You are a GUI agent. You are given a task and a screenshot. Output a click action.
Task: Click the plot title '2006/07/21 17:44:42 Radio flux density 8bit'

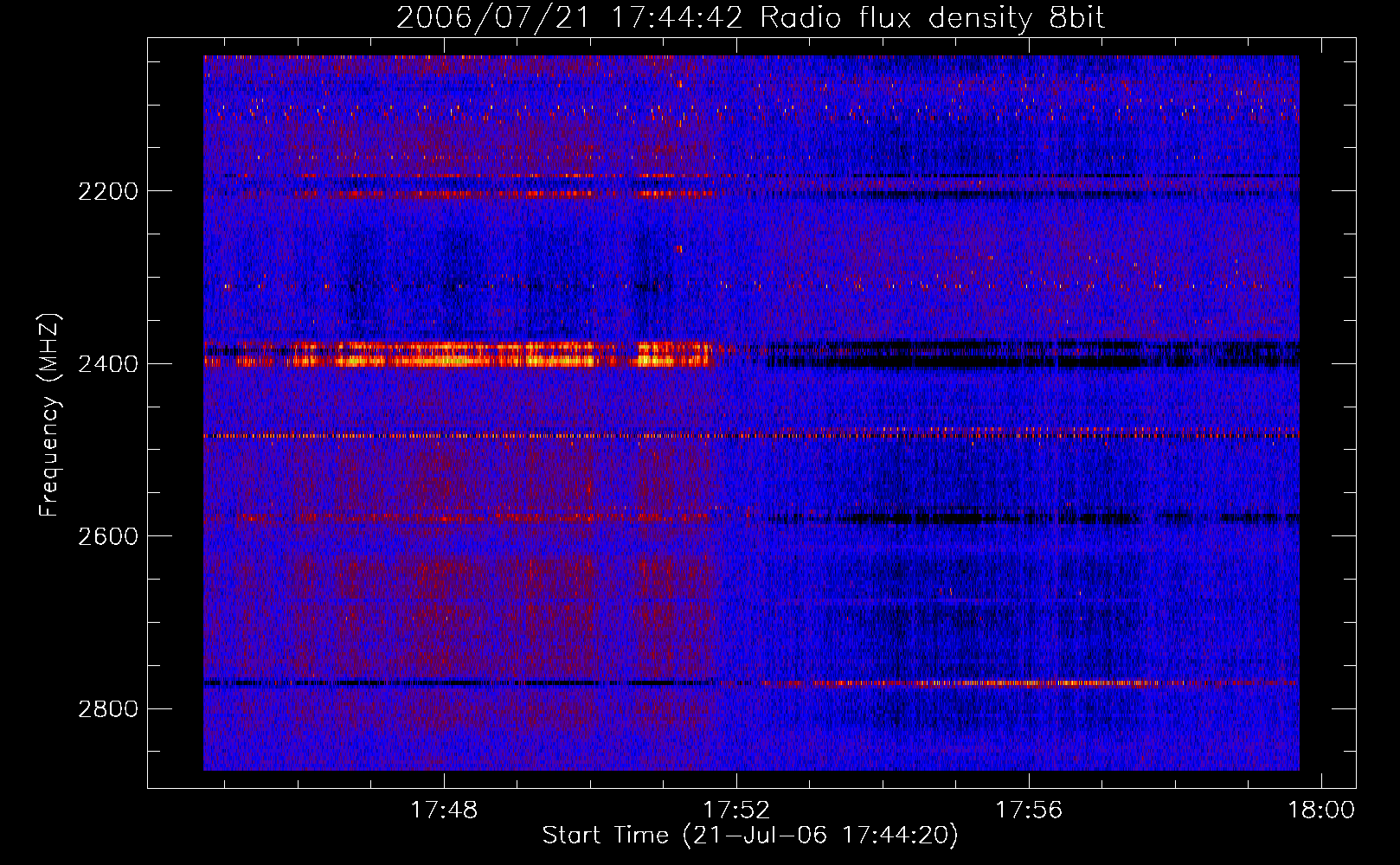tap(750, 18)
